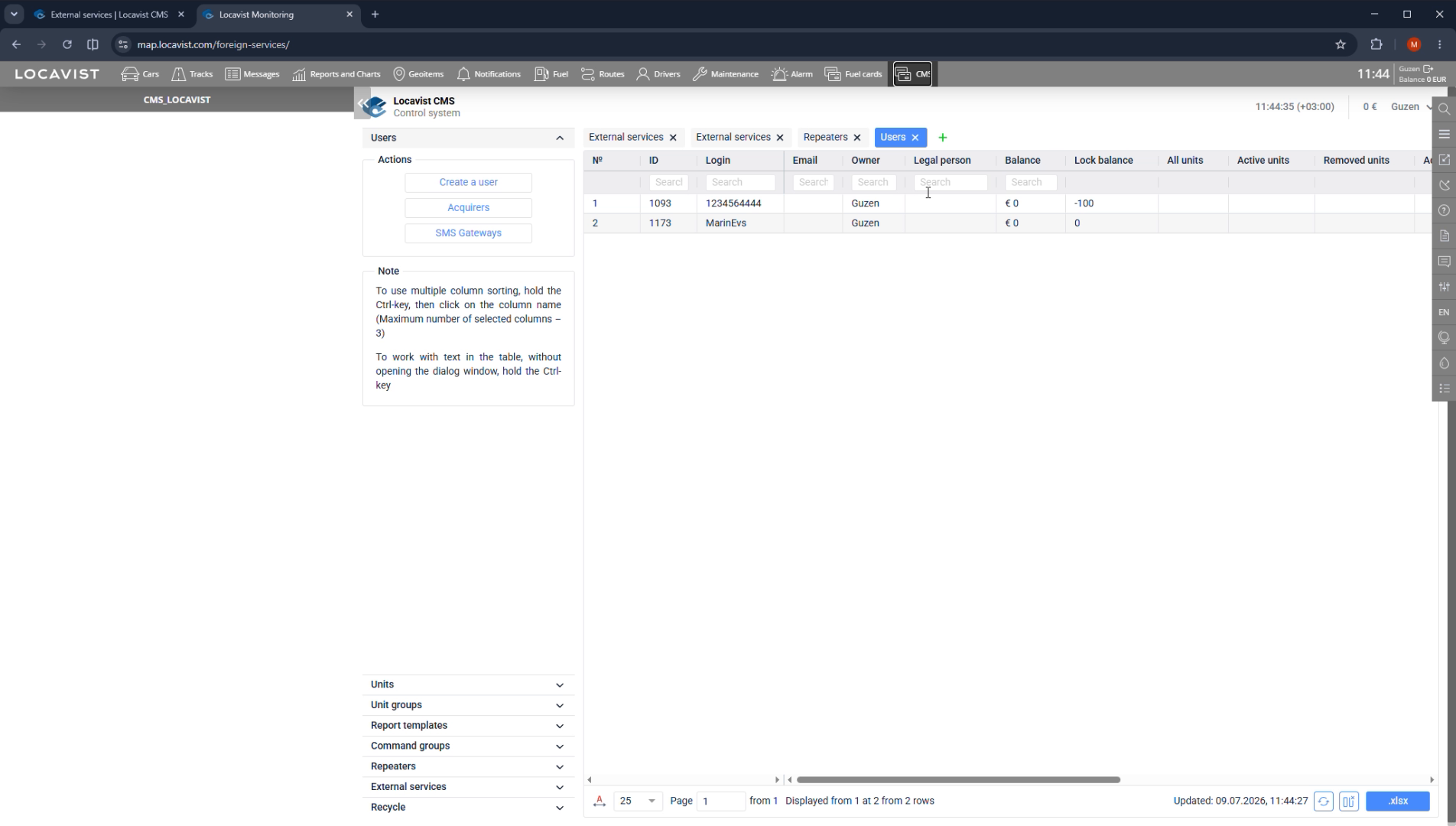Refresh the users table
This screenshot has height=826, width=1456.
1324,801
